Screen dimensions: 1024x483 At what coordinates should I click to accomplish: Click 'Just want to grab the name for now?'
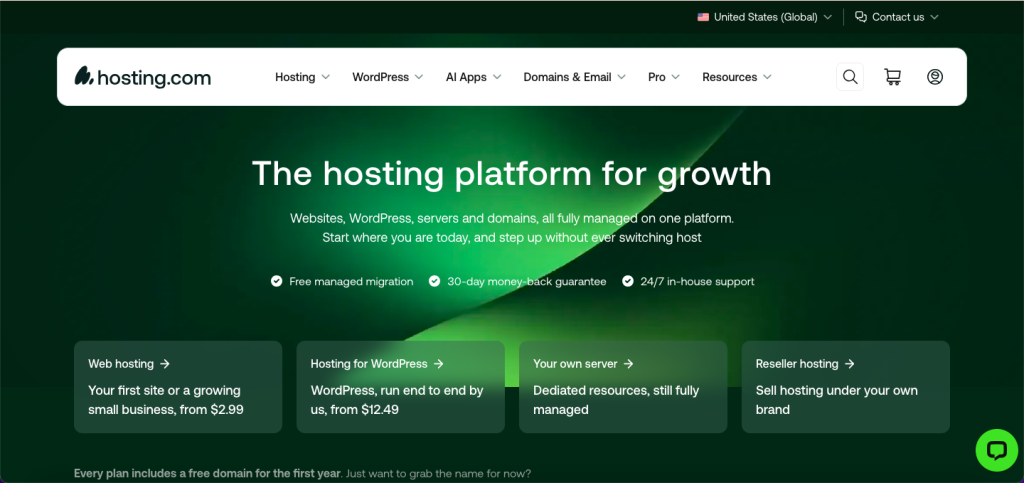[438, 473]
